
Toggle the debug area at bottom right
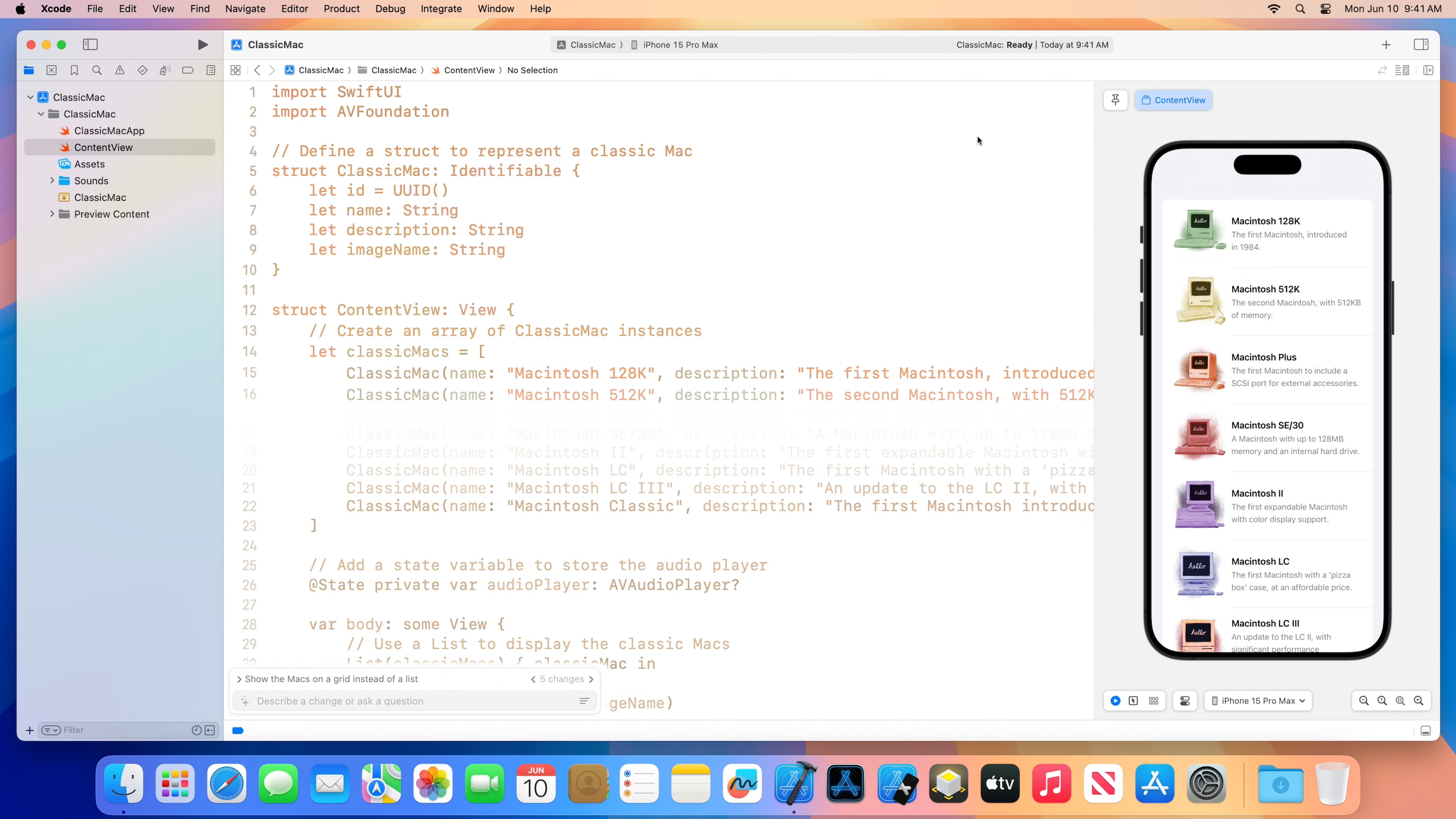pyautogui.click(x=1425, y=731)
